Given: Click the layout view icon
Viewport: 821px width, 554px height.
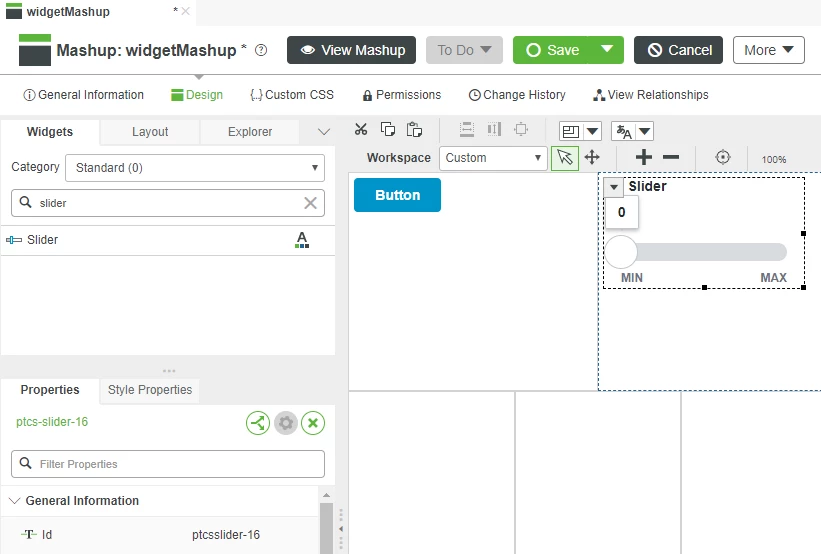Looking at the screenshot, I should click(571, 131).
